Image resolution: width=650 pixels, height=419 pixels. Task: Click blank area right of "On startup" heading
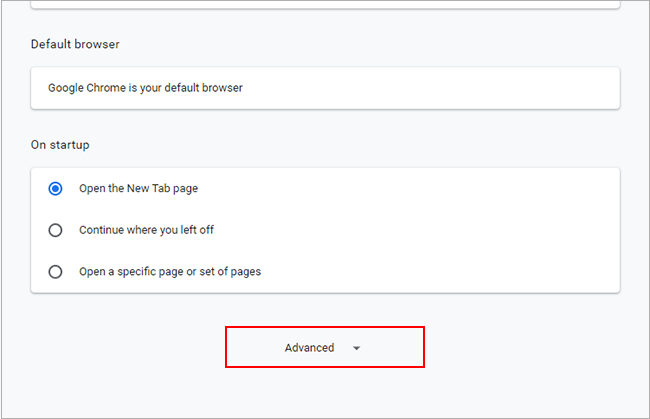350,145
